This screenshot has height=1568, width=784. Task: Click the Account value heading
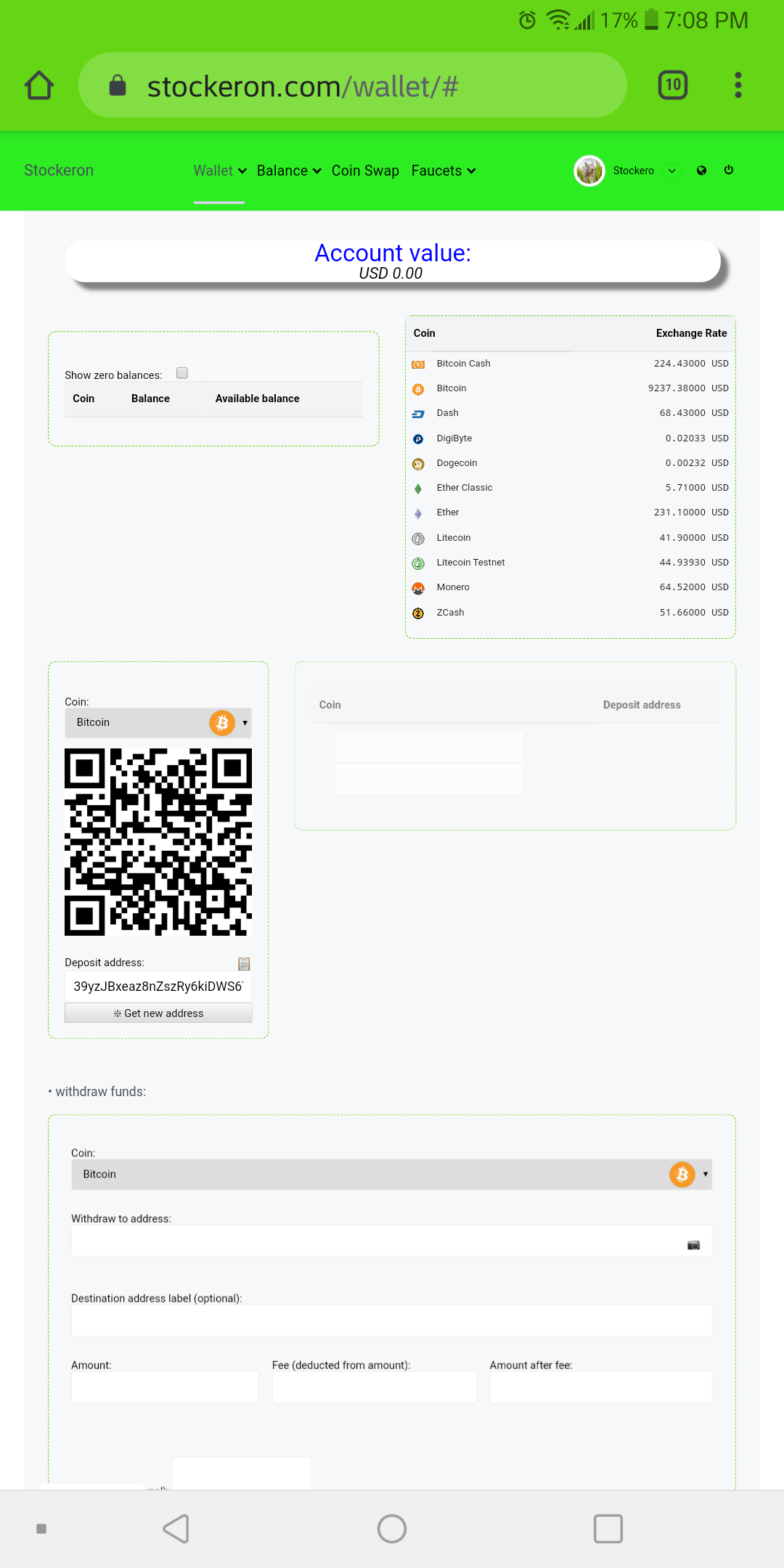[393, 253]
